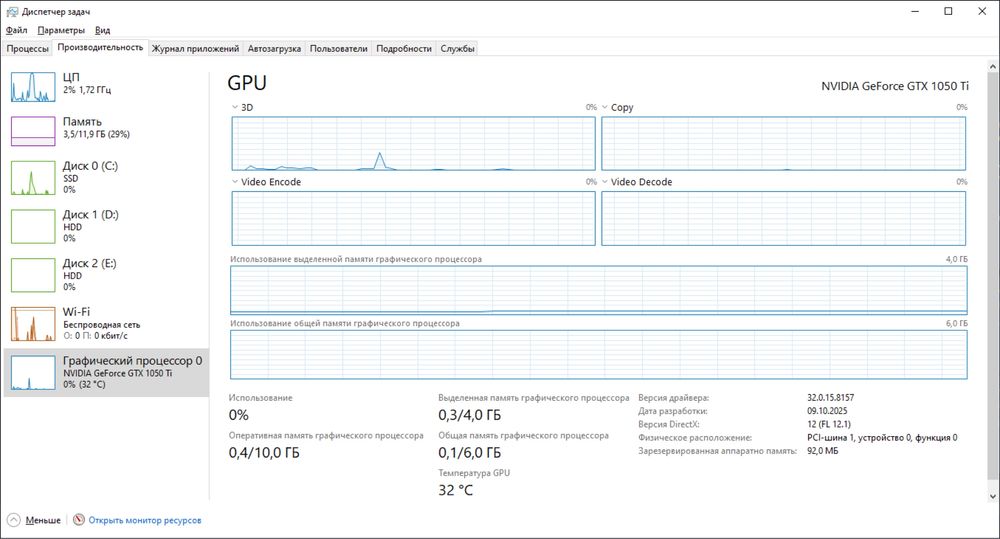Select the Memory usage mini graph
Viewport: 1000px width, 539px height.
click(34, 132)
